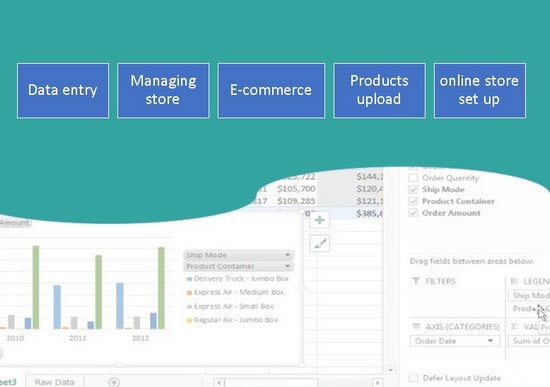The width and height of the screenshot is (550, 387).
Task: Choose the Products upload box
Action: tap(379, 91)
